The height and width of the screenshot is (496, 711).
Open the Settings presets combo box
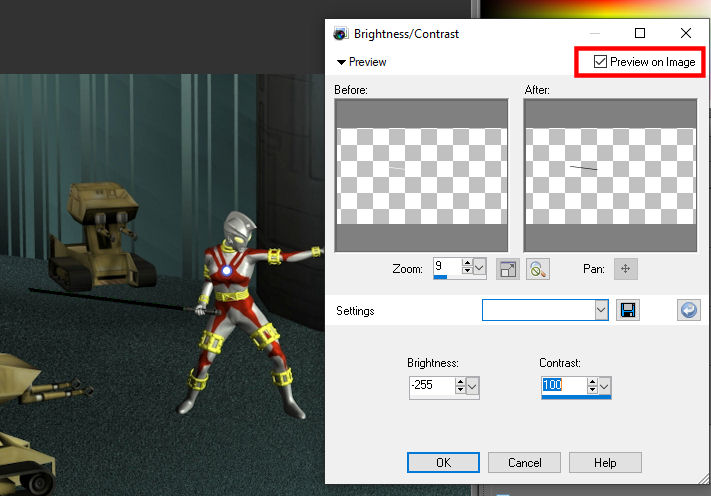545,310
